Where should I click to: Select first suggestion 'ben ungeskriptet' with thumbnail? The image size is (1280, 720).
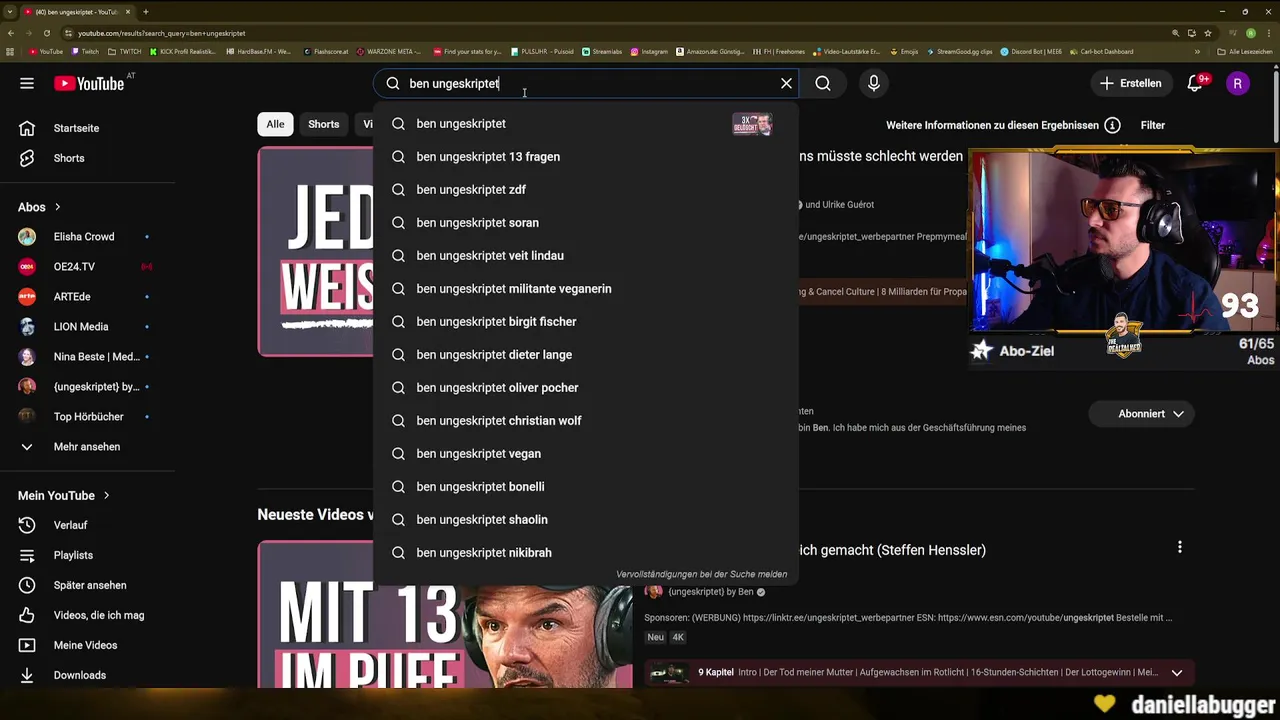tap(585, 123)
